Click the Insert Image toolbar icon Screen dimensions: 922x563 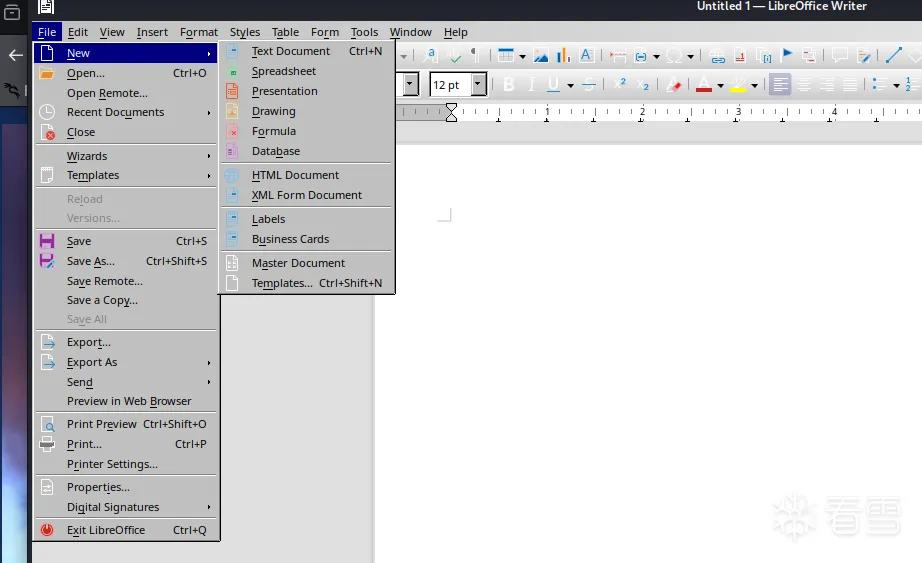click(540, 56)
